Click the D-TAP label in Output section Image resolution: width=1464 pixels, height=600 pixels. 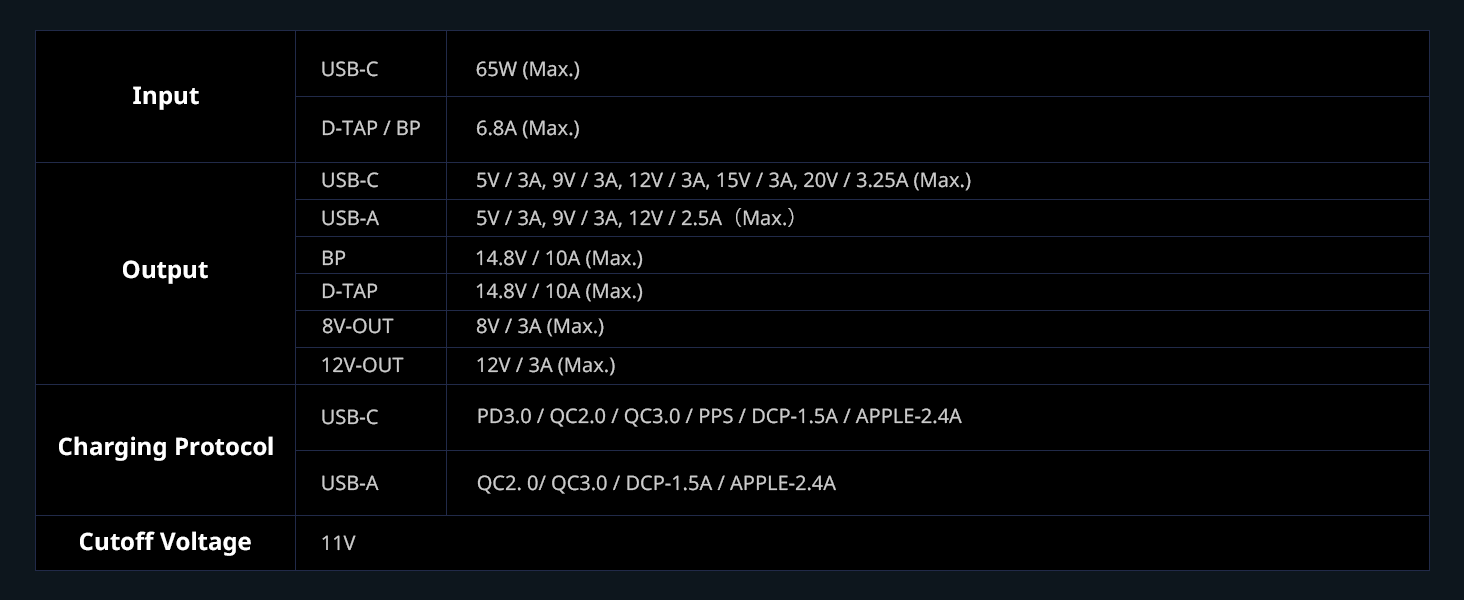click(349, 291)
